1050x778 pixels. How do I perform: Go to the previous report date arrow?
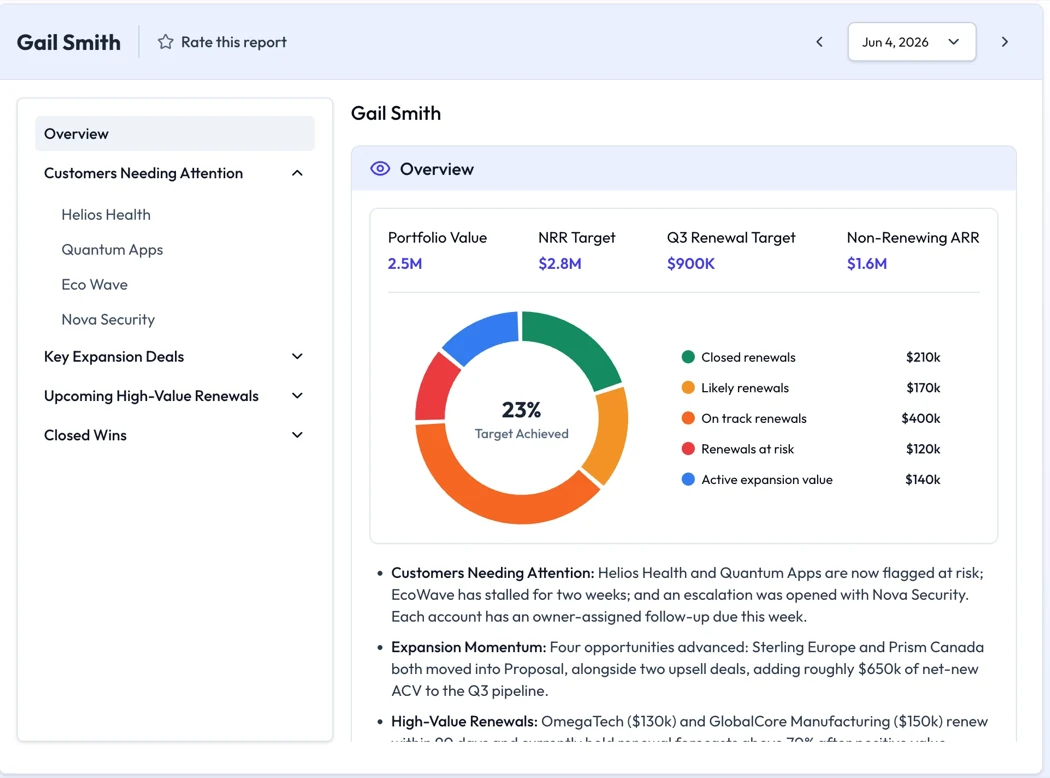(x=820, y=42)
